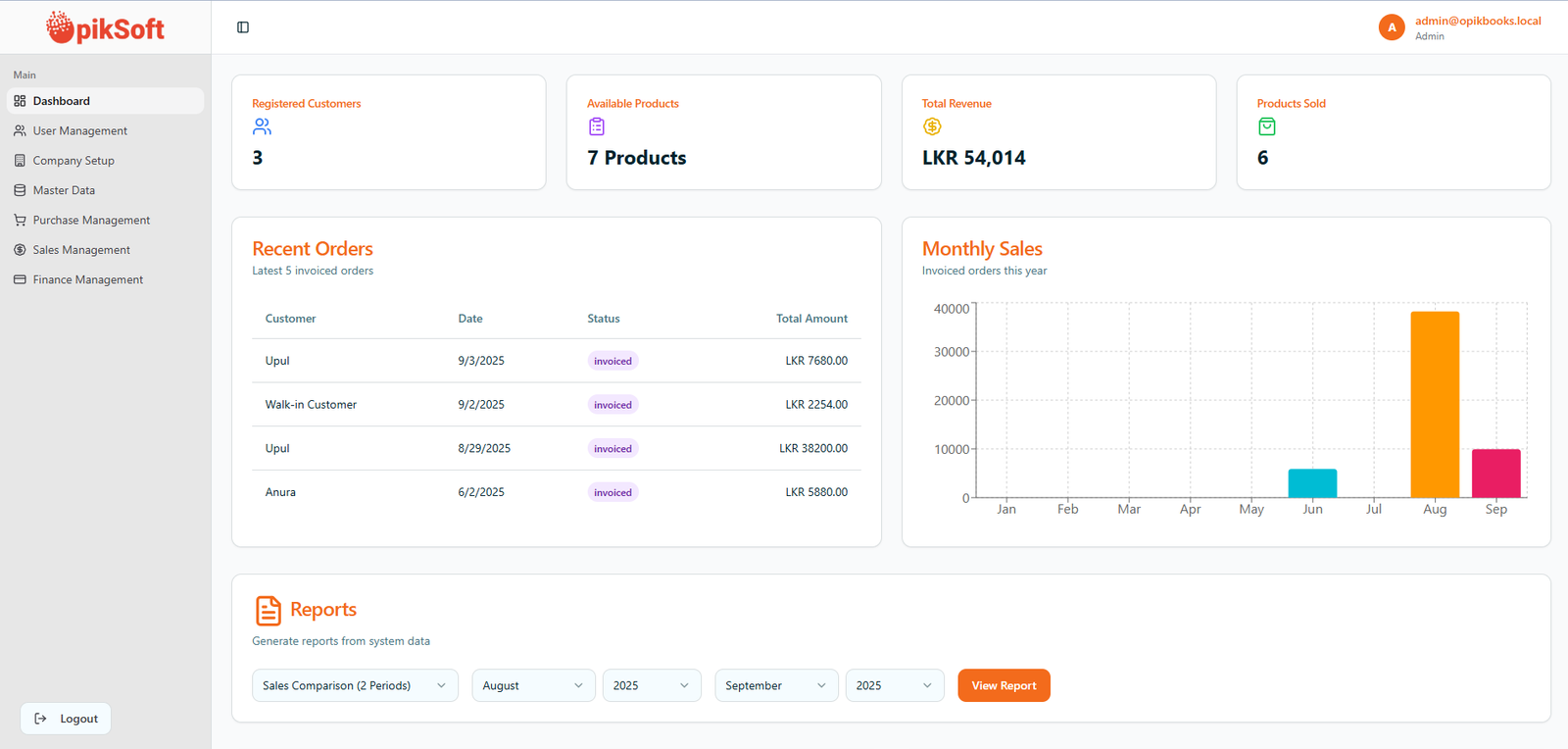Select the Upul order row dated 8/29/2025
The height and width of the screenshot is (749, 1568).
click(556, 448)
